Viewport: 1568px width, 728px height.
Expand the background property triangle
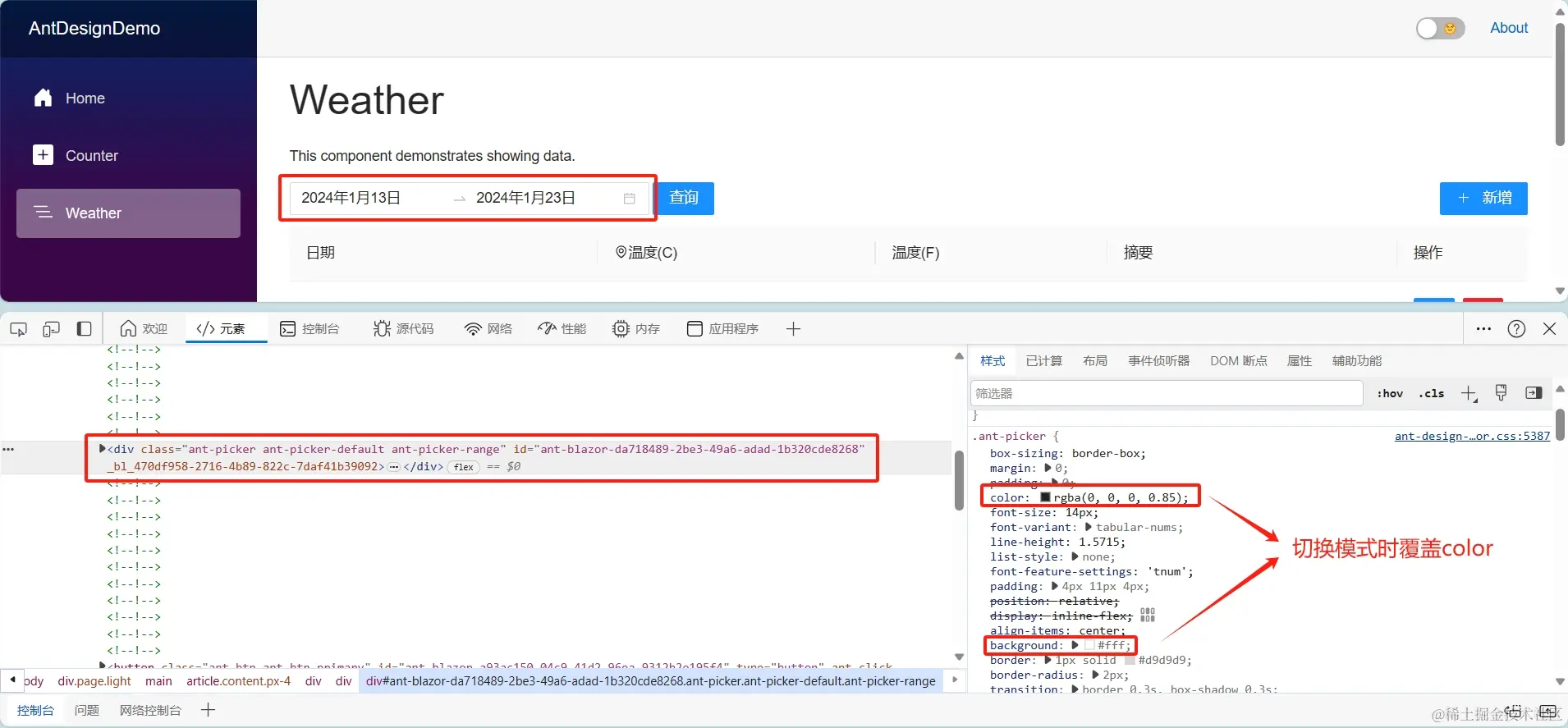pyautogui.click(x=1075, y=645)
